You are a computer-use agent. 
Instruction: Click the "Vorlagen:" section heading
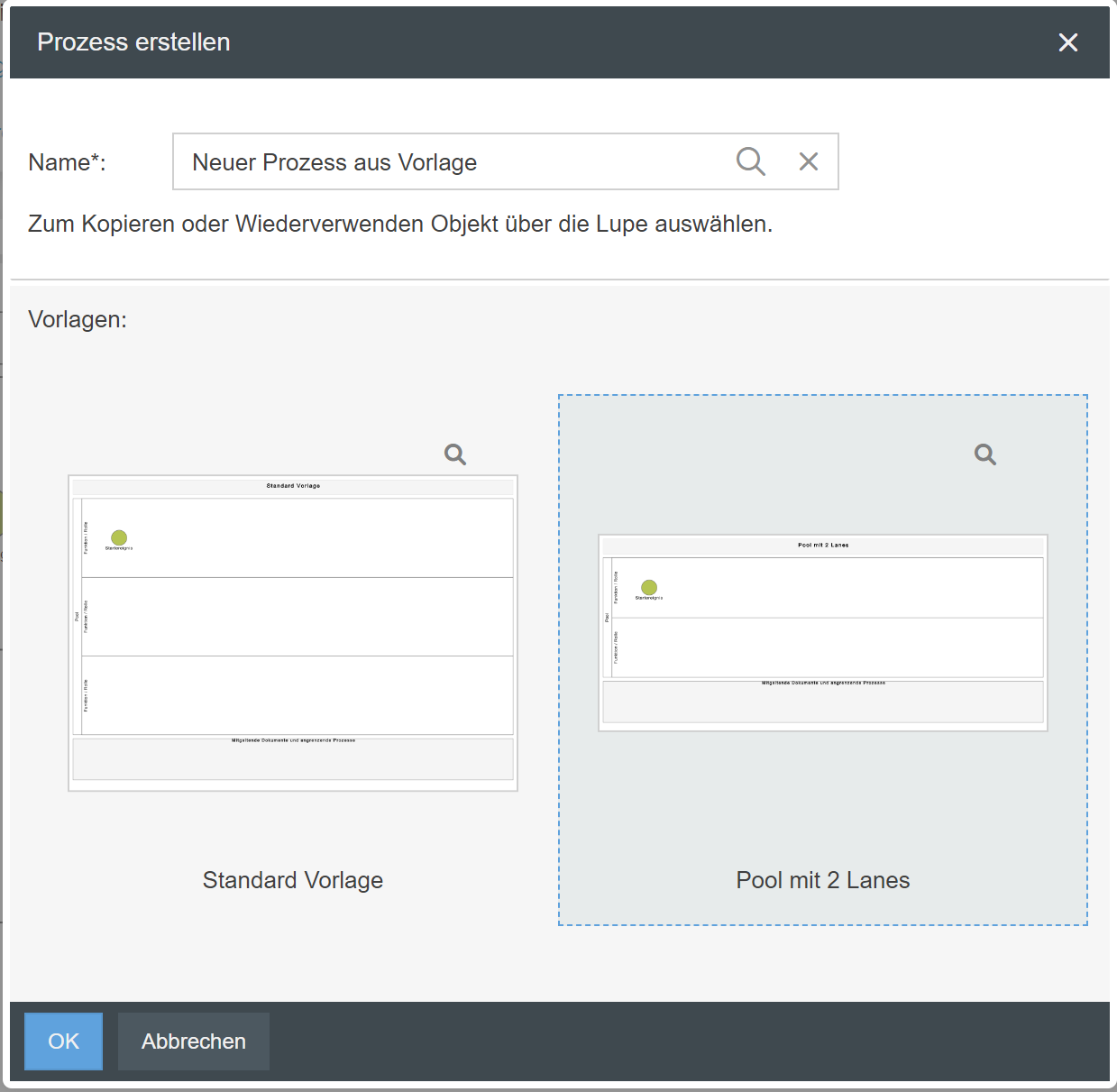(78, 319)
